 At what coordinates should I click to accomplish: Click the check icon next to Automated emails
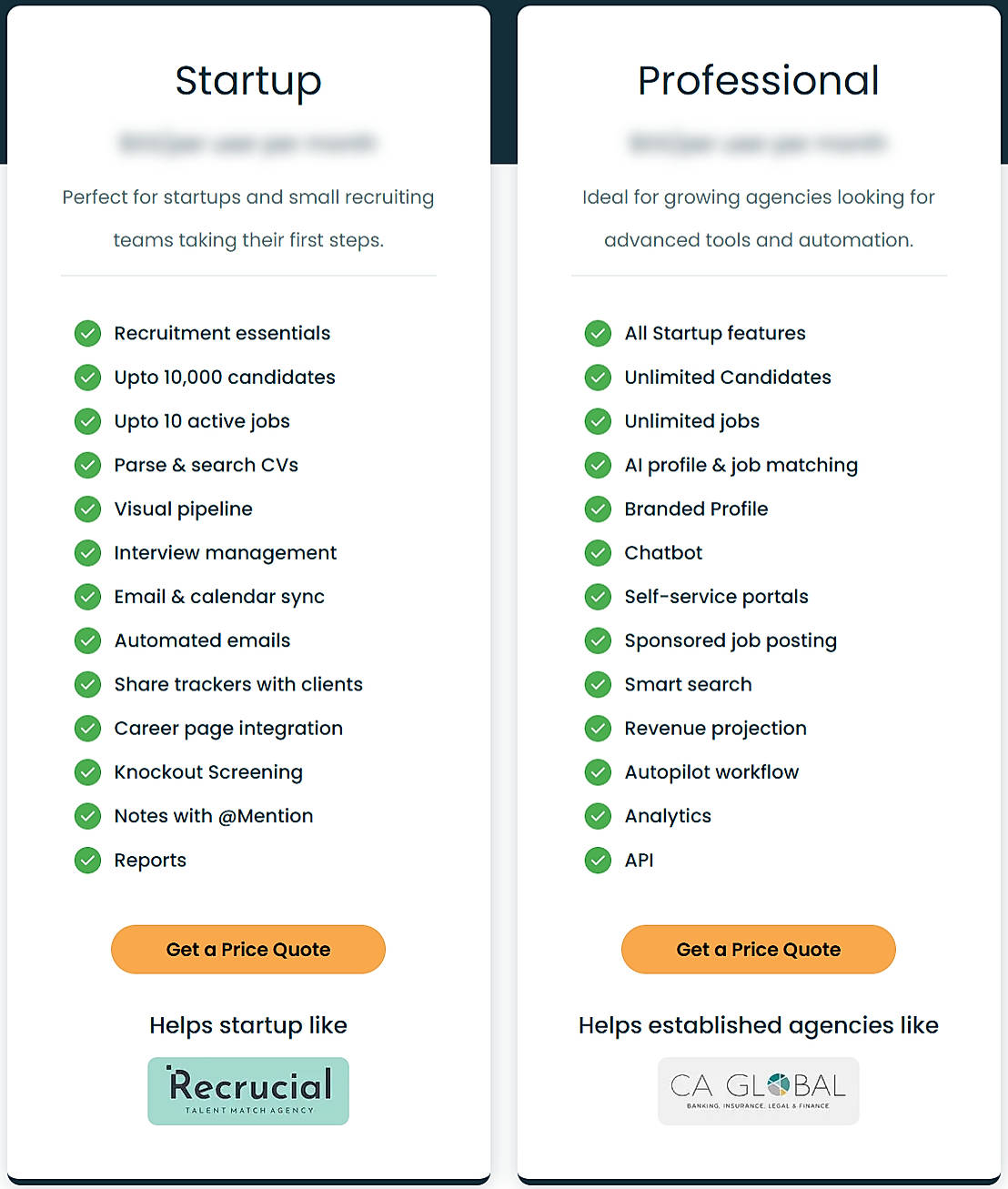[87, 640]
